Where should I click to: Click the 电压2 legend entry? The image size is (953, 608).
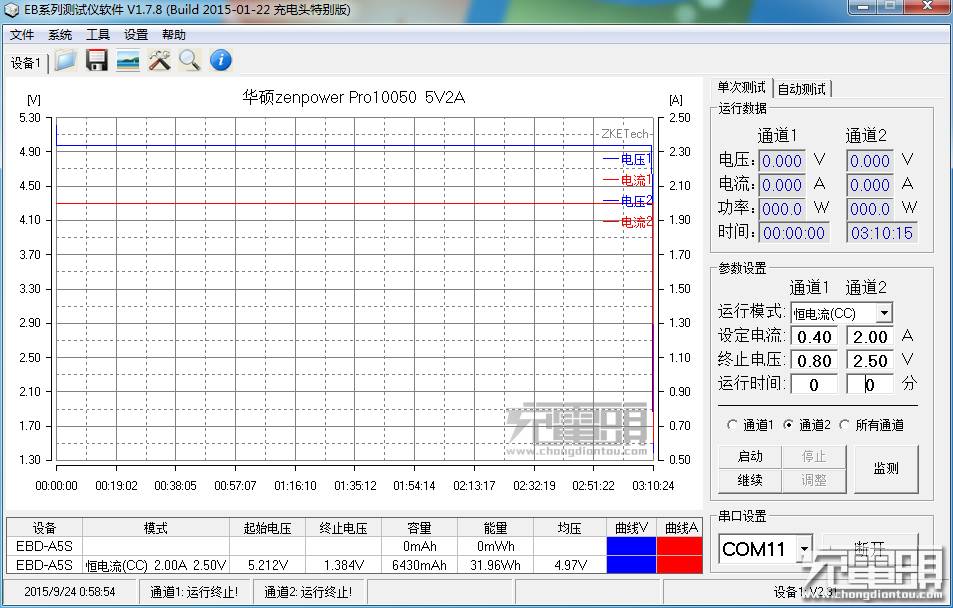coord(627,201)
